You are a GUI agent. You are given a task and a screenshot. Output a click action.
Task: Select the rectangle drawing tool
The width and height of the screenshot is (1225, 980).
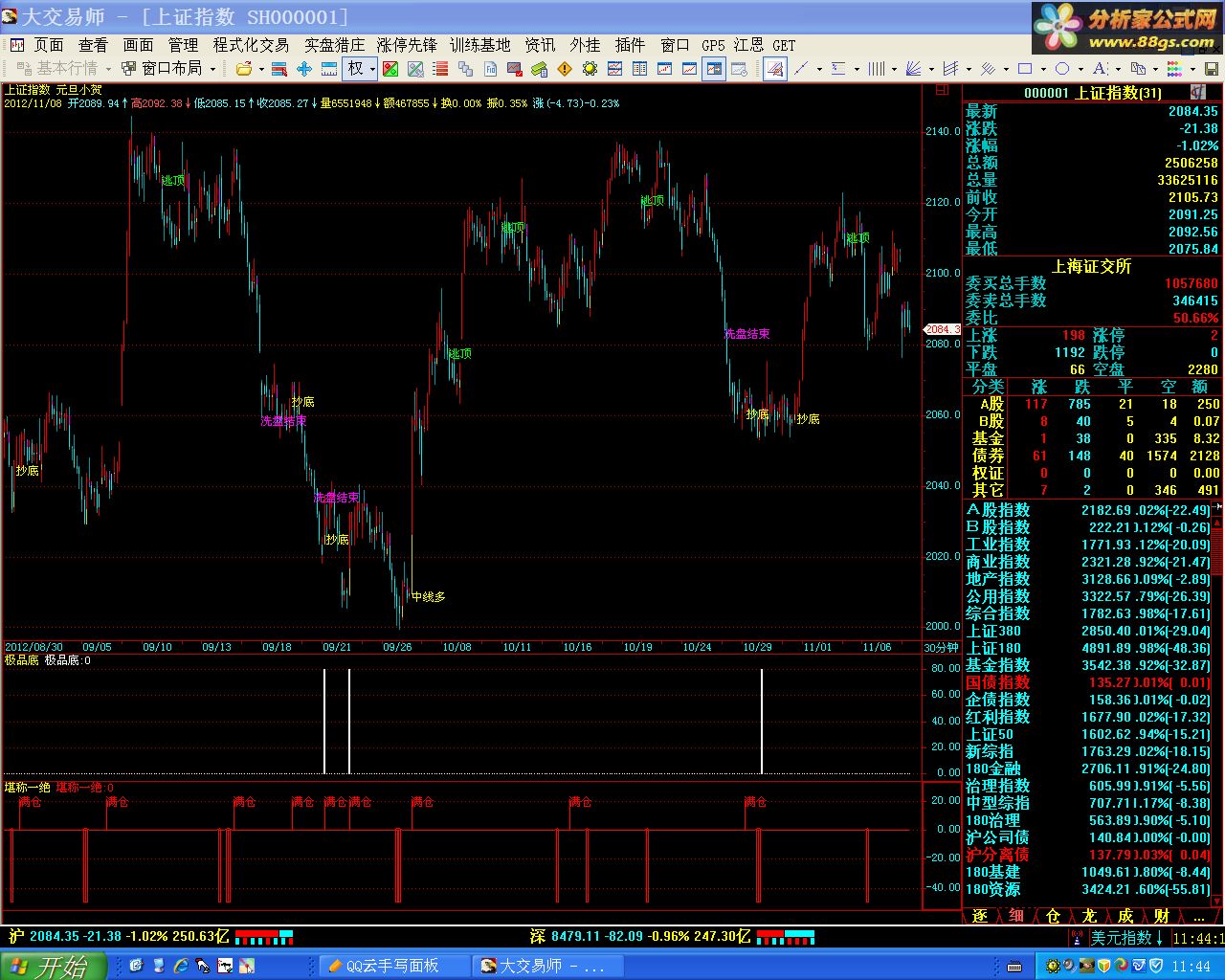tap(1025, 69)
